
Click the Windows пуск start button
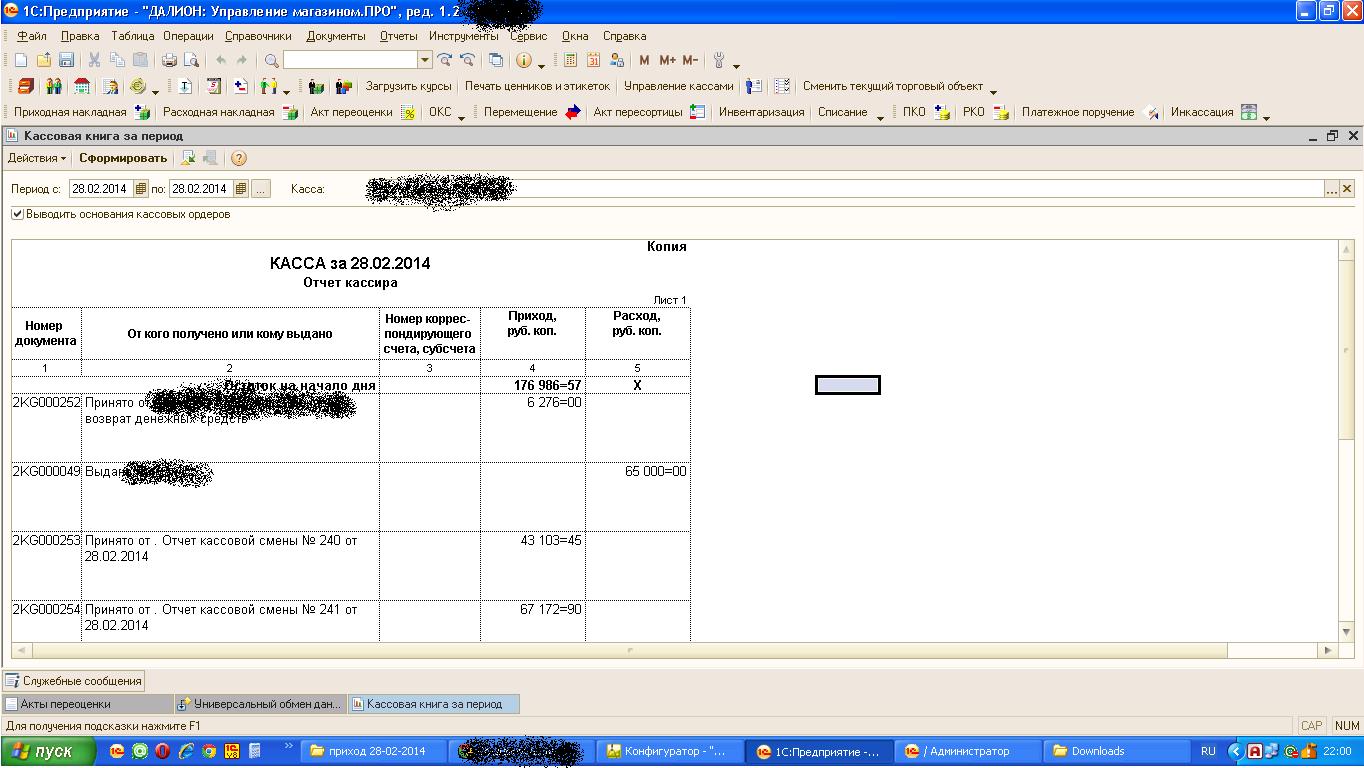(x=49, y=751)
